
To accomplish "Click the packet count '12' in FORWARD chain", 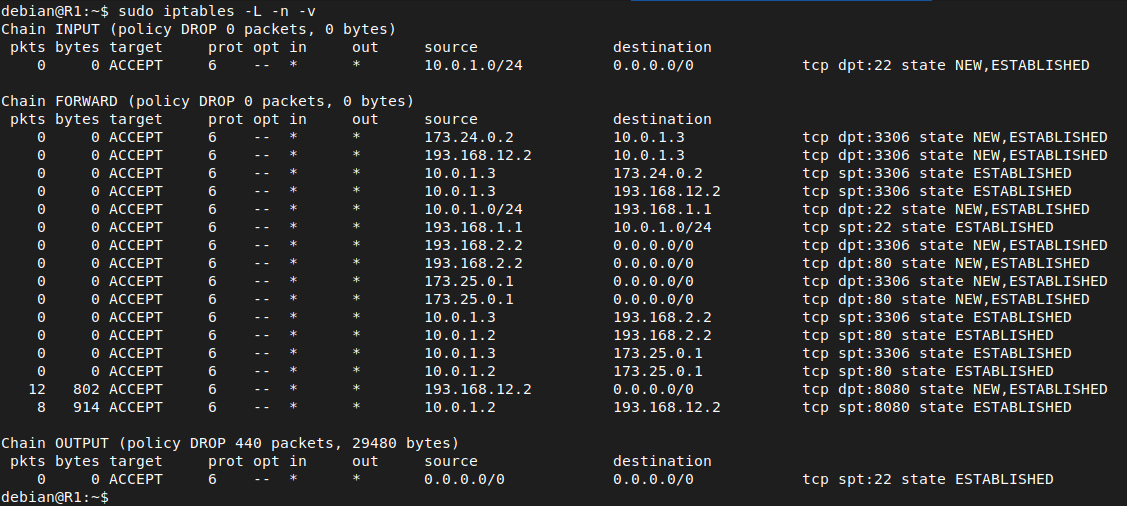I will 37,389.
